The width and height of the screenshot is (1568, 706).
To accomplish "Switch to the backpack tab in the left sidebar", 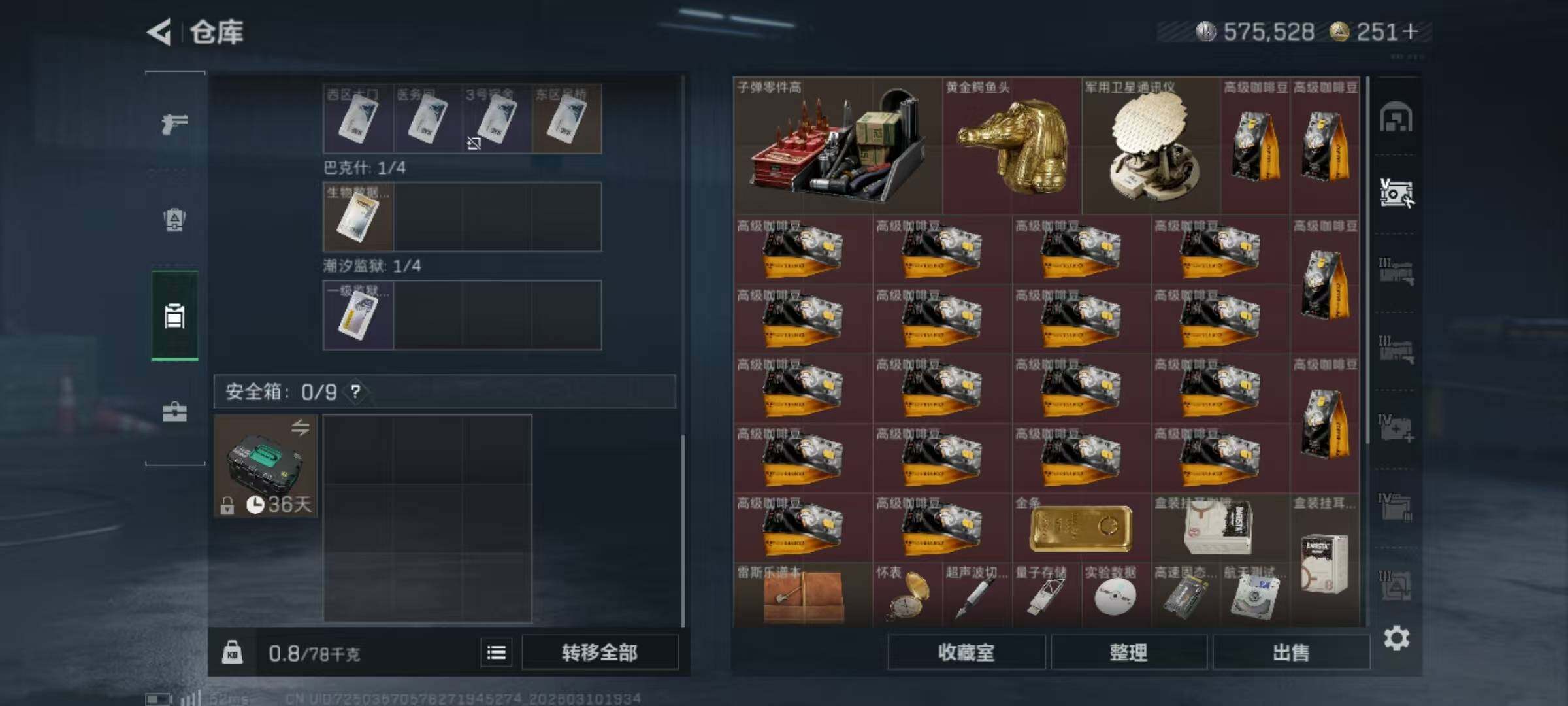I will [174, 220].
